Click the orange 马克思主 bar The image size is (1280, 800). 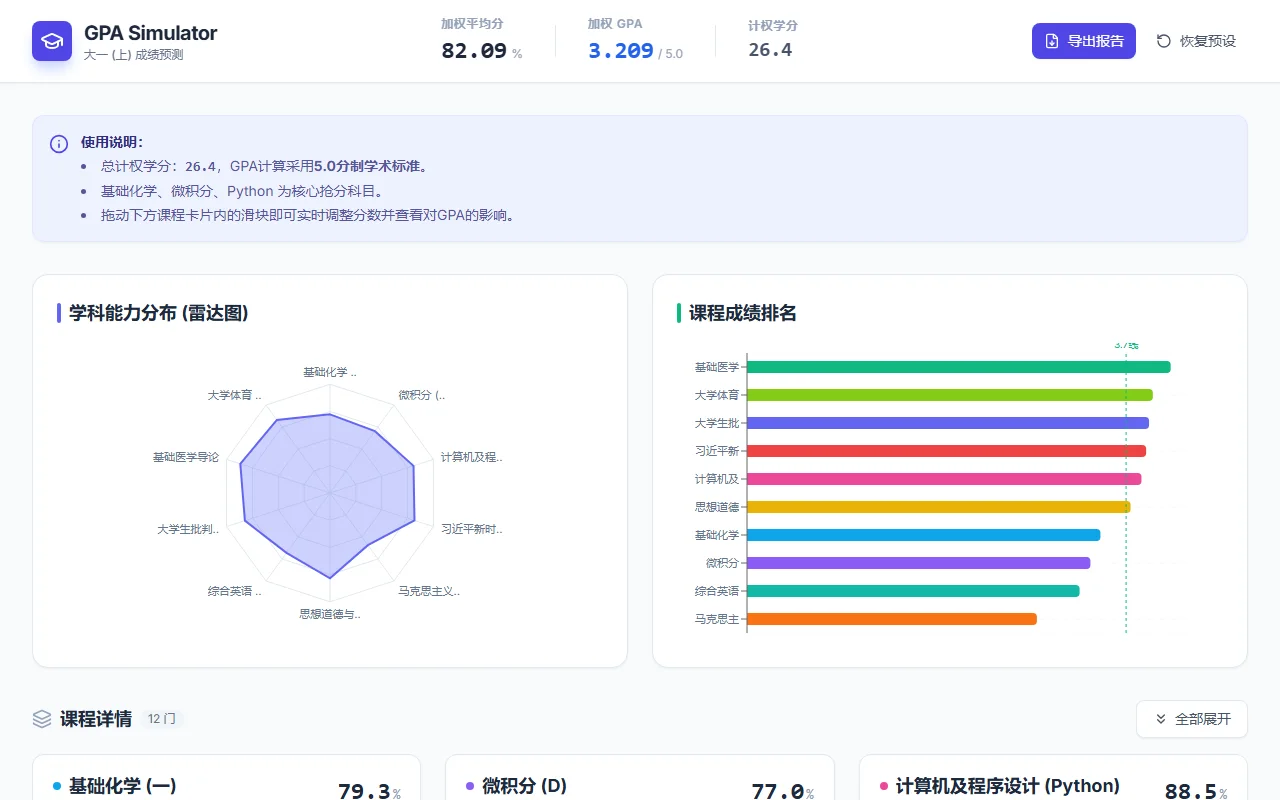[x=892, y=619]
